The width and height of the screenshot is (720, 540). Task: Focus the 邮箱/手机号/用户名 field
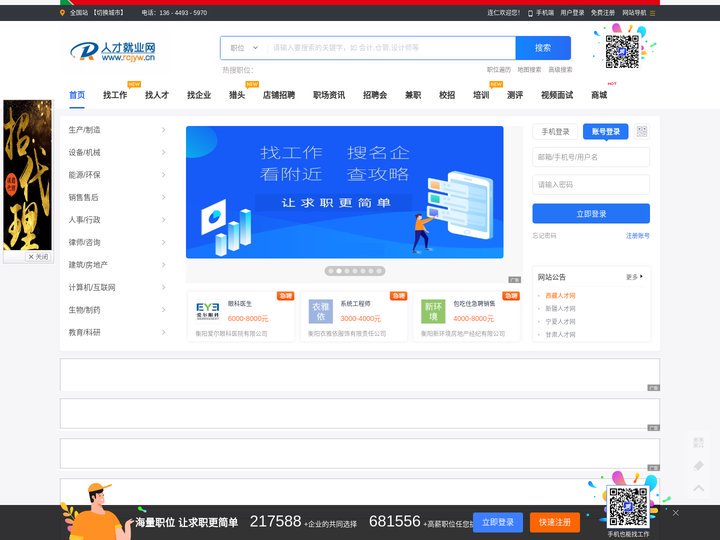(591, 157)
